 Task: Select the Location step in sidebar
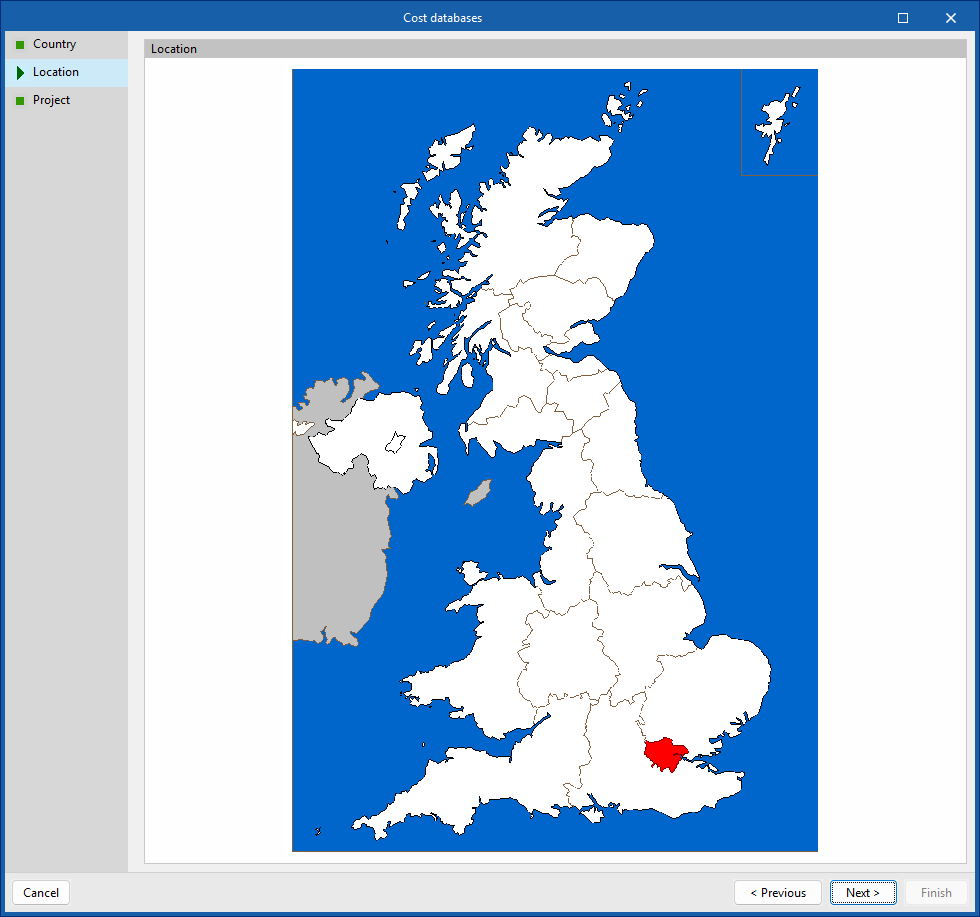pos(66,73)
